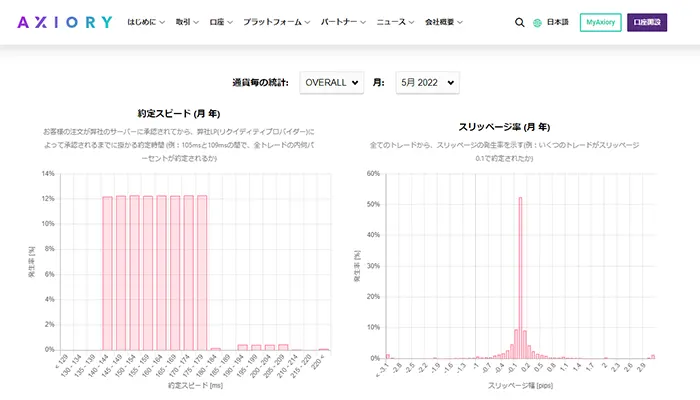Screen dimensions: 700x400
Task: Open the OVERALL currency dropdown
Action: coord(332,83)
